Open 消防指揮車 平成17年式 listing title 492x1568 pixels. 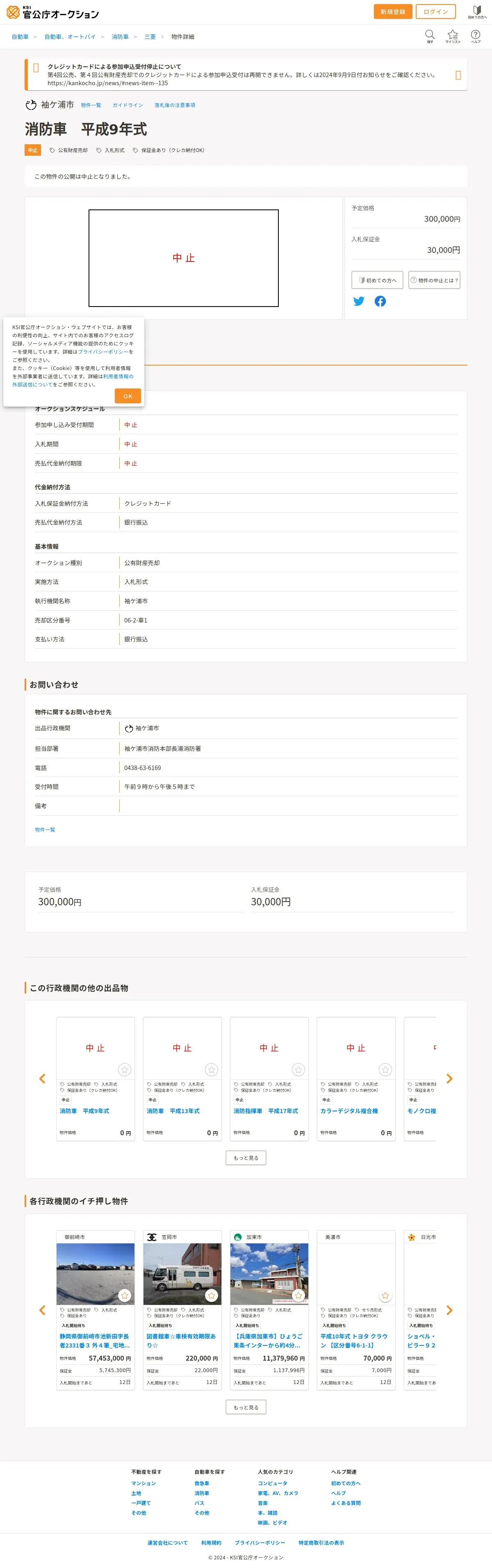point(266,1111)
